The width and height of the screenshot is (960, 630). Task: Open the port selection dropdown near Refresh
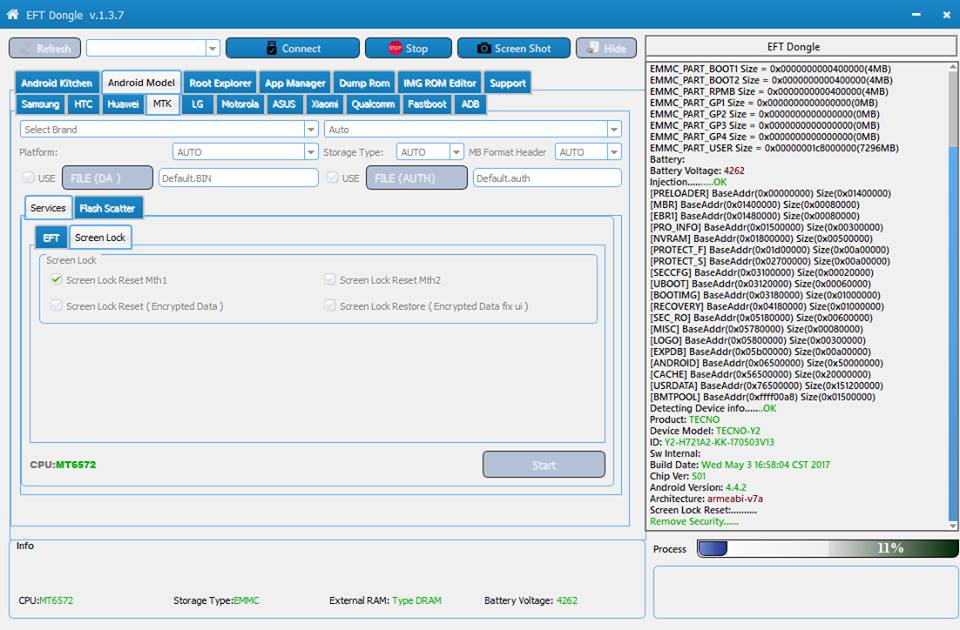point(212,48)
